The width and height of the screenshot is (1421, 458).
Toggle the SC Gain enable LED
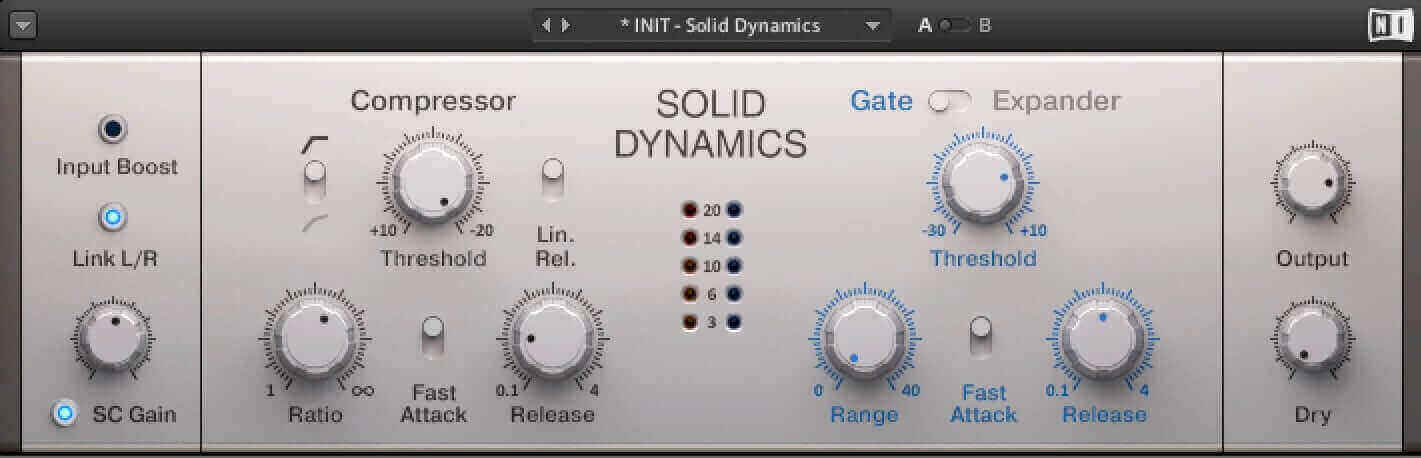click(66, 413)
